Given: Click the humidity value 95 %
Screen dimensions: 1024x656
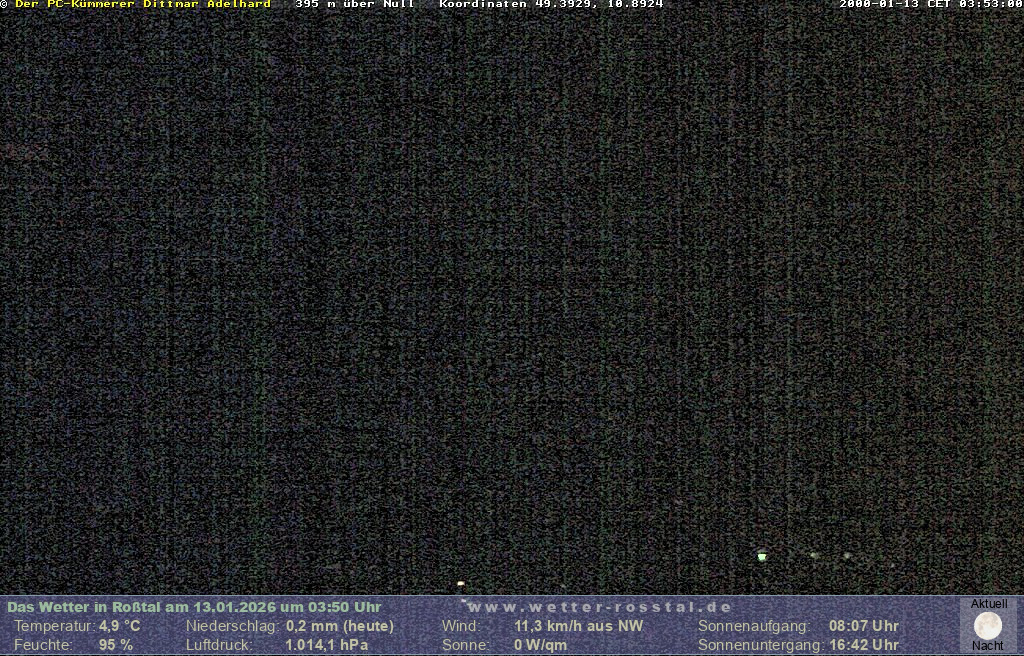Looking at the screenshot, I should 116,645.
